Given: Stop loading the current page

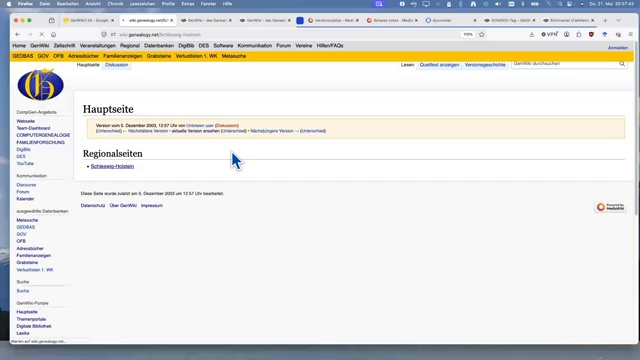Looking at the screenshot, I should tap(41, 35).
